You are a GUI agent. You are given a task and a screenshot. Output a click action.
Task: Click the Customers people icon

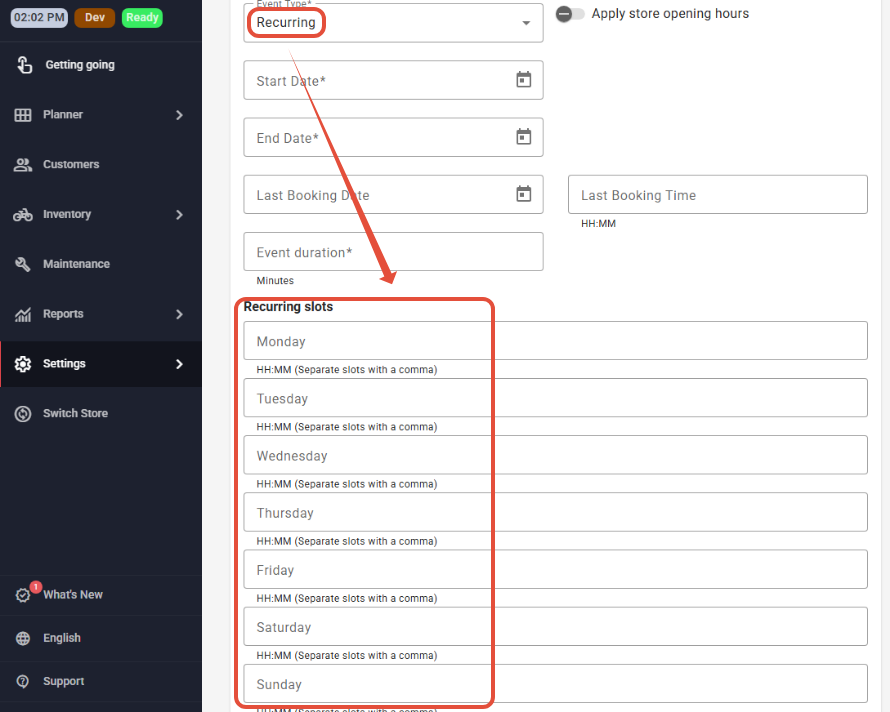(23, 165)
